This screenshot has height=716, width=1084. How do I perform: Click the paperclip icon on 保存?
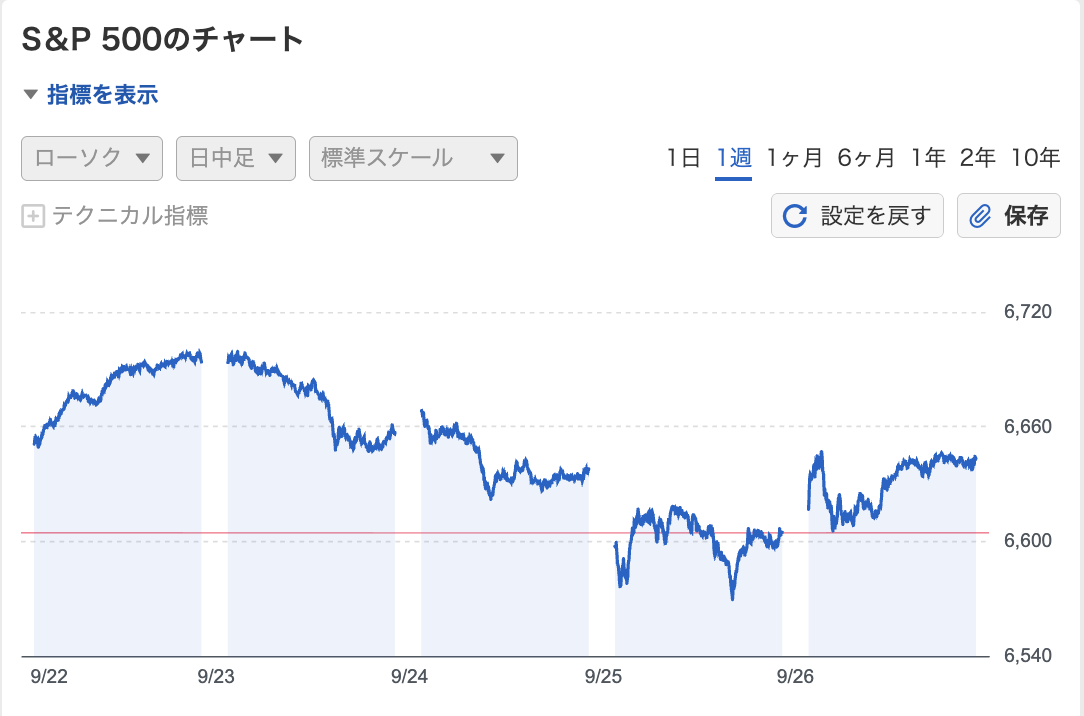tap(981, 216)
